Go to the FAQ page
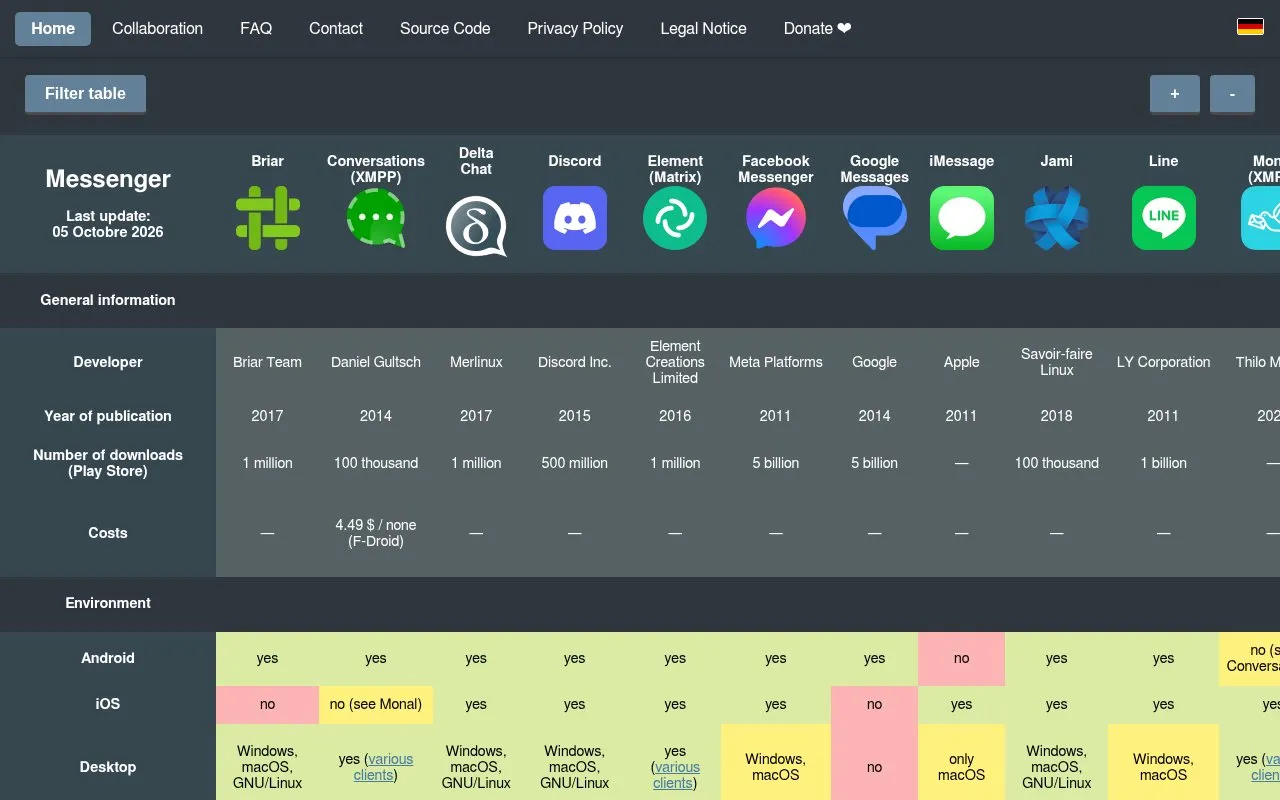The image size is (1280, 800). coord(256,29)
